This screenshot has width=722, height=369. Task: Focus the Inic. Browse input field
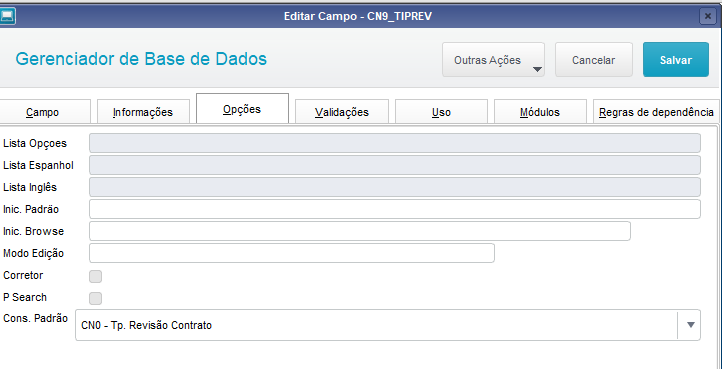pyautogui.click(x=360, y=231)
